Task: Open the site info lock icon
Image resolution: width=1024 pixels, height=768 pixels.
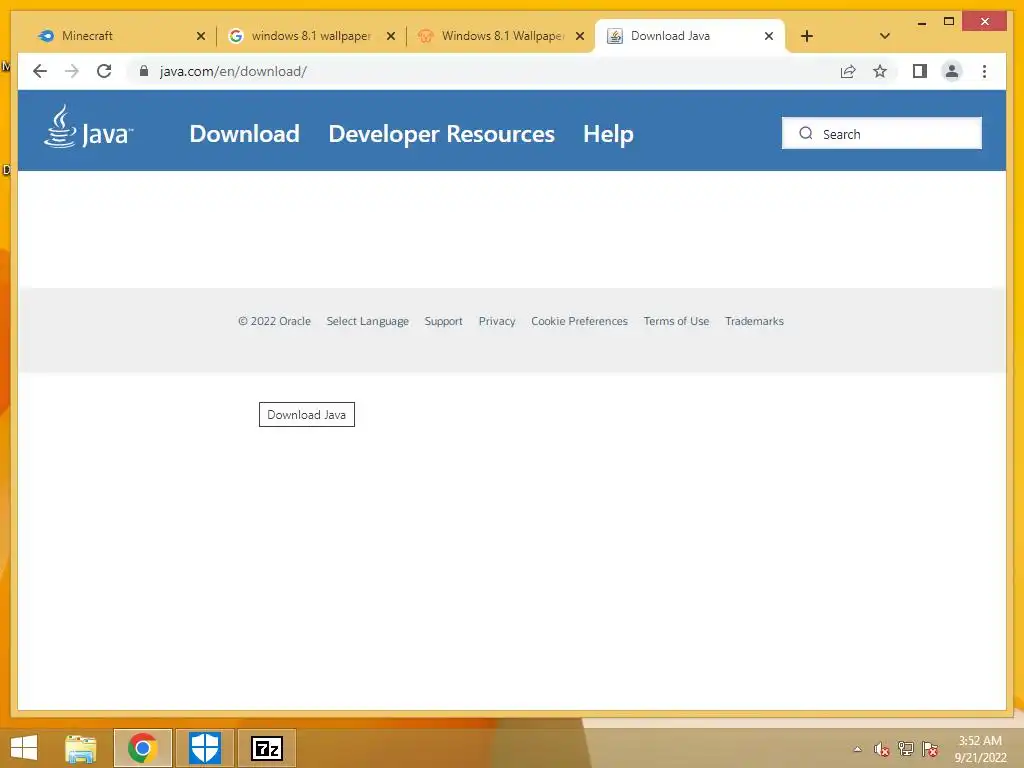Action: pos(144,71)
